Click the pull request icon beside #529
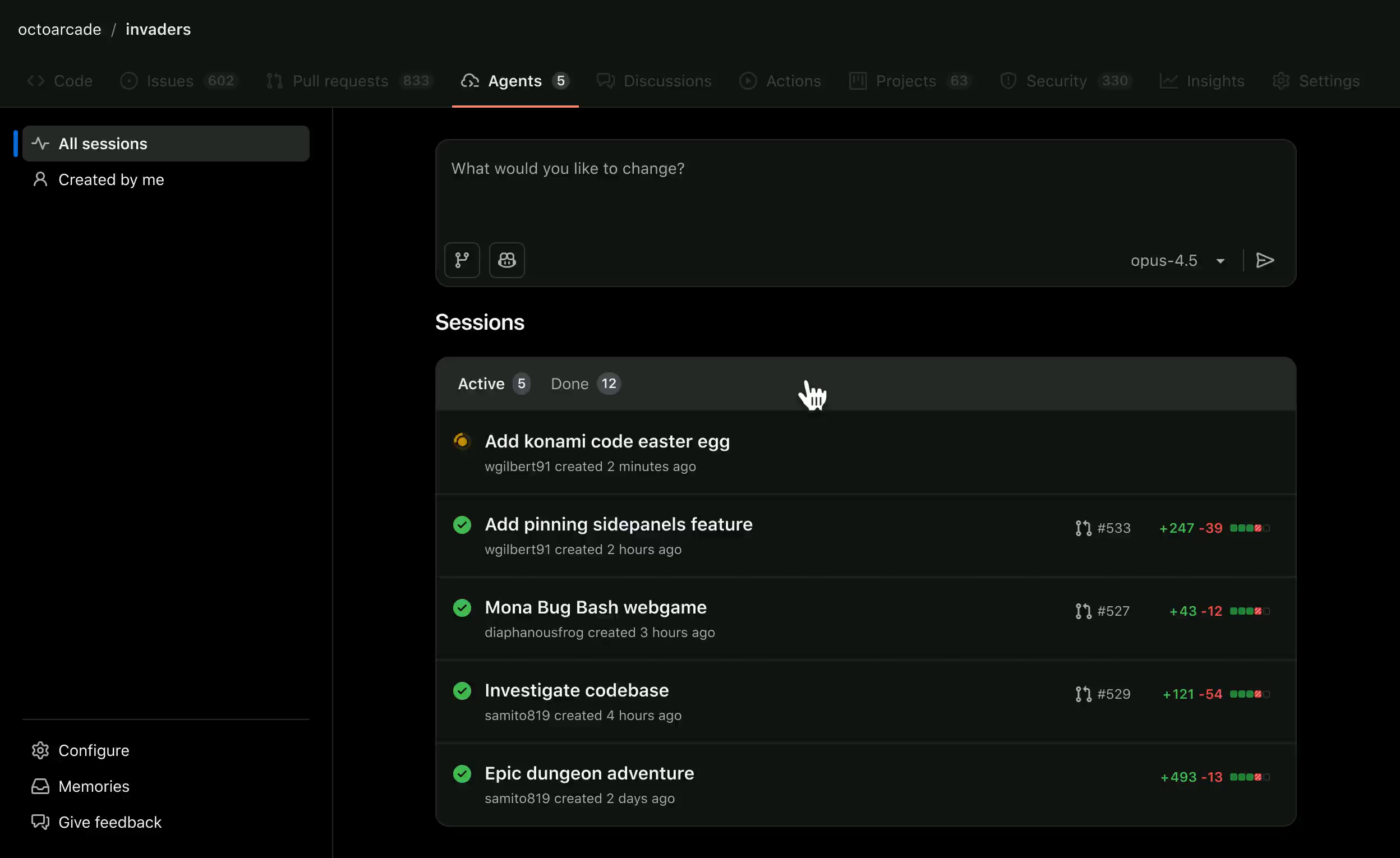Image resolution: width=1400 pixels, height=858 pixels. (1083, 694)
